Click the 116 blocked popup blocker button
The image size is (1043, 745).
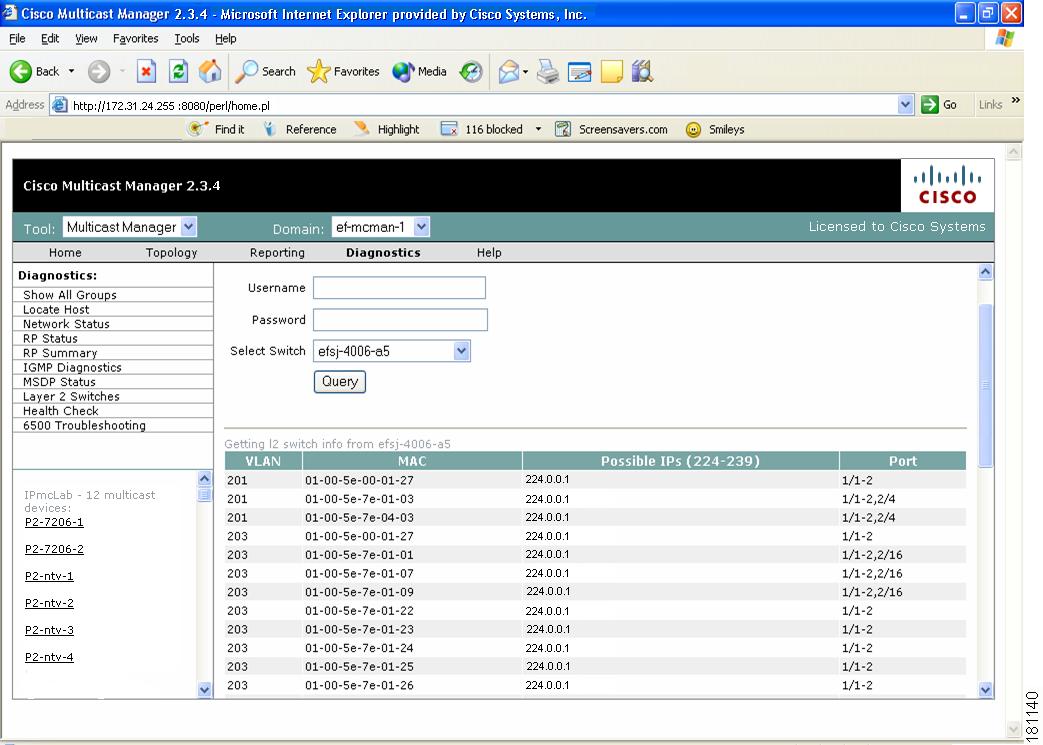pyautogui.click(x=482, y=129)
